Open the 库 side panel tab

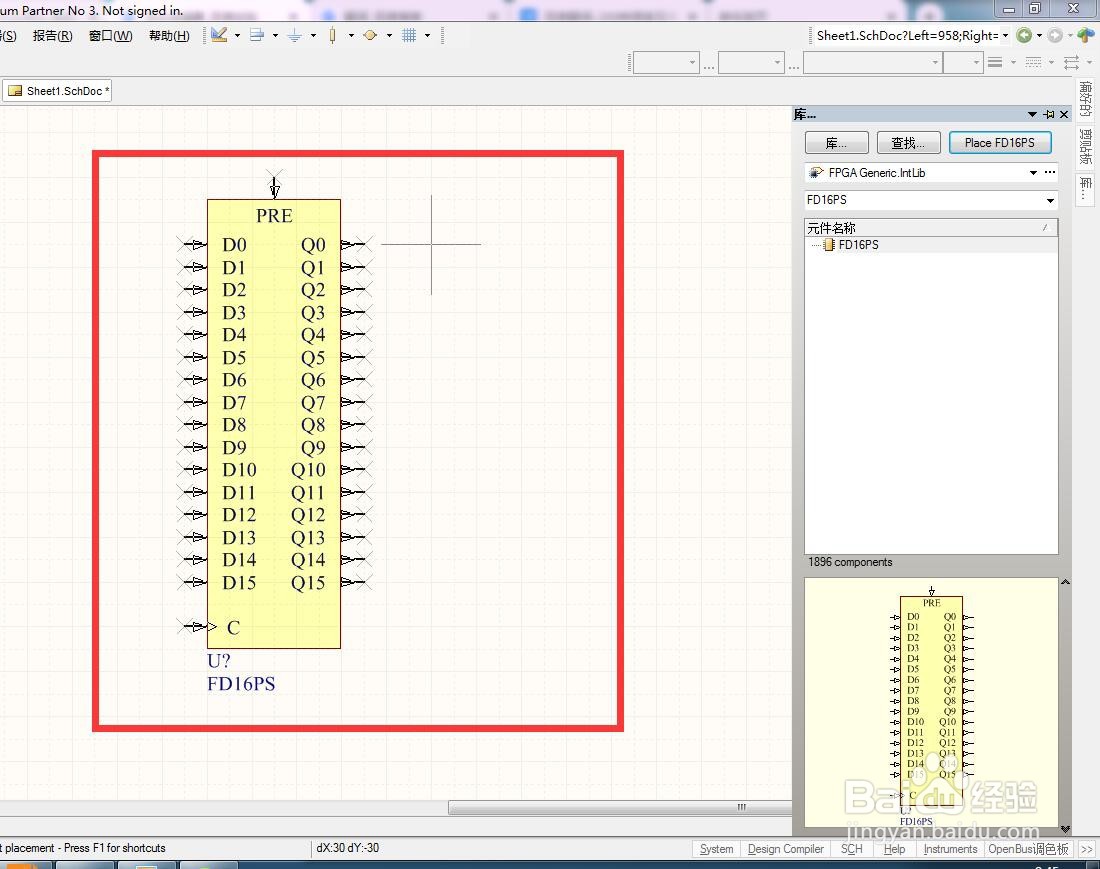click(1086, 188)
